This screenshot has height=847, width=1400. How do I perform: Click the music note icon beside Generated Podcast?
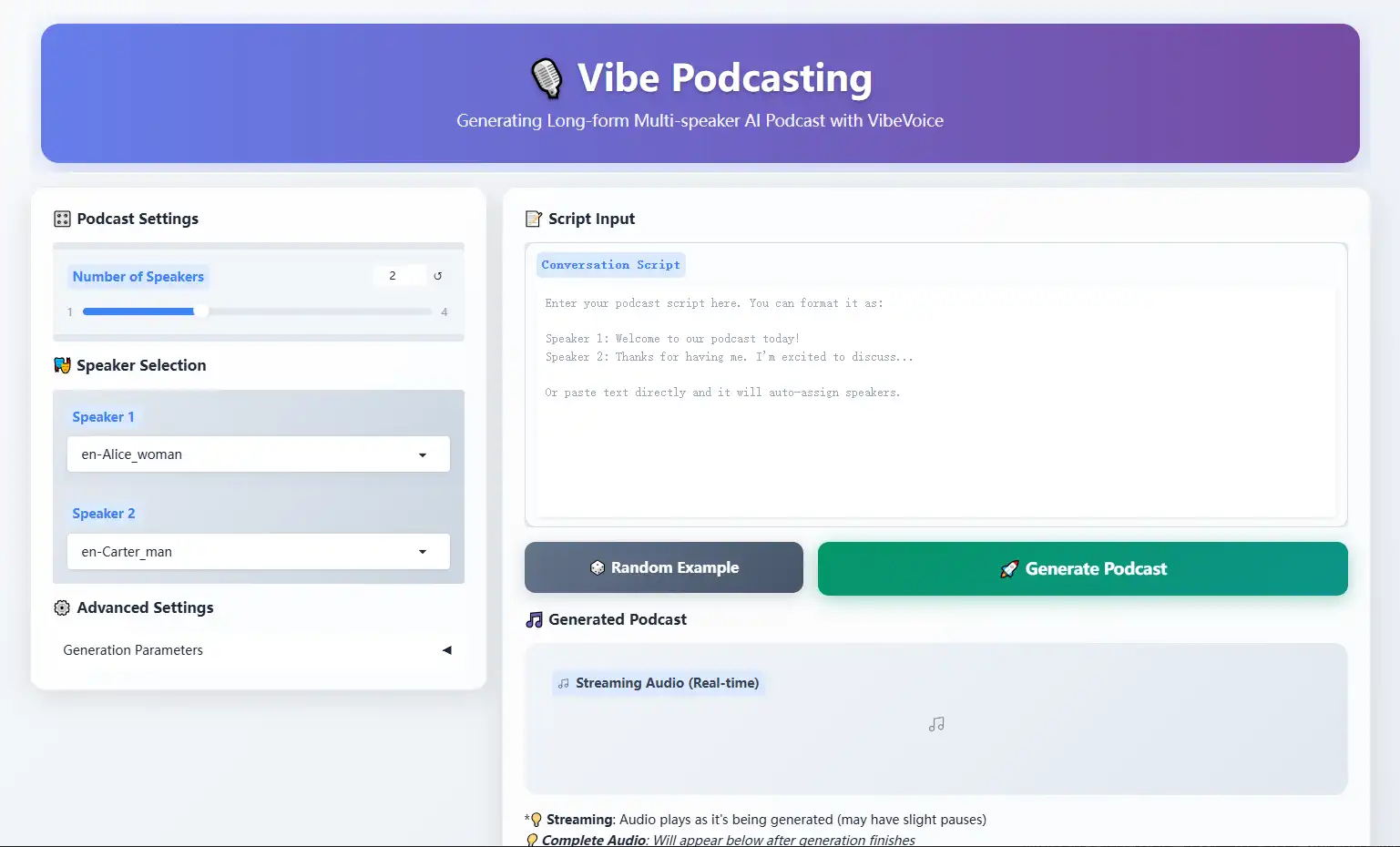(534, 619)
